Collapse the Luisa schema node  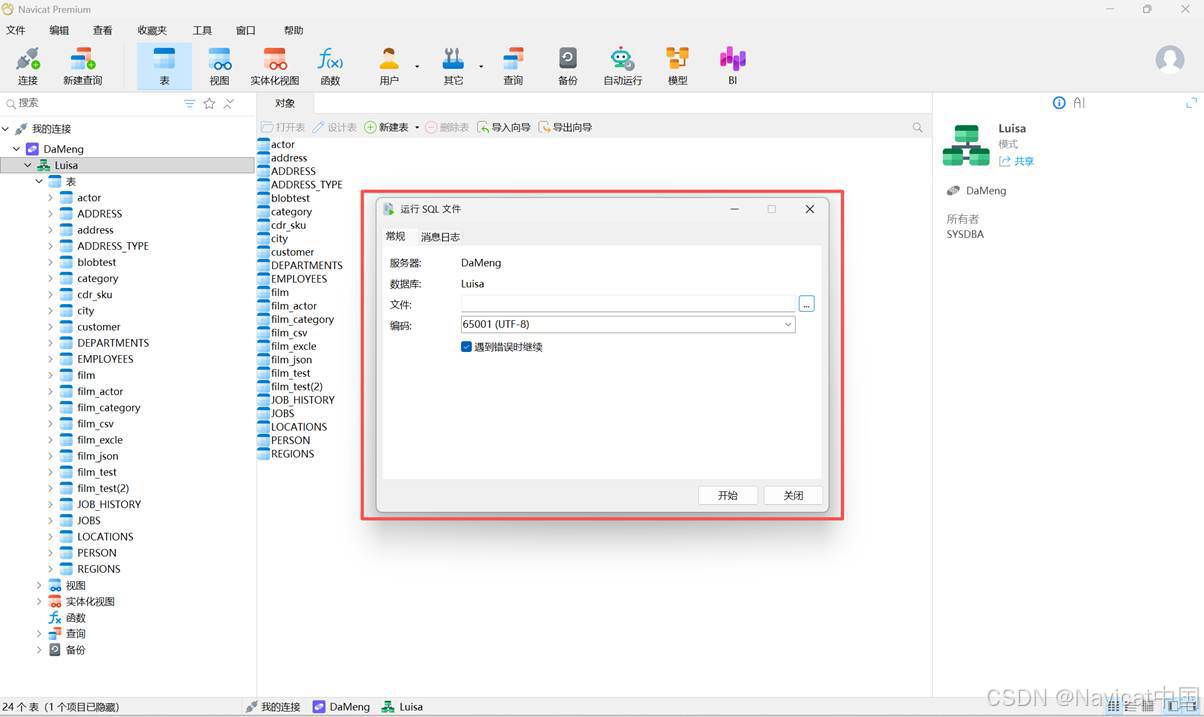point(28,165)
